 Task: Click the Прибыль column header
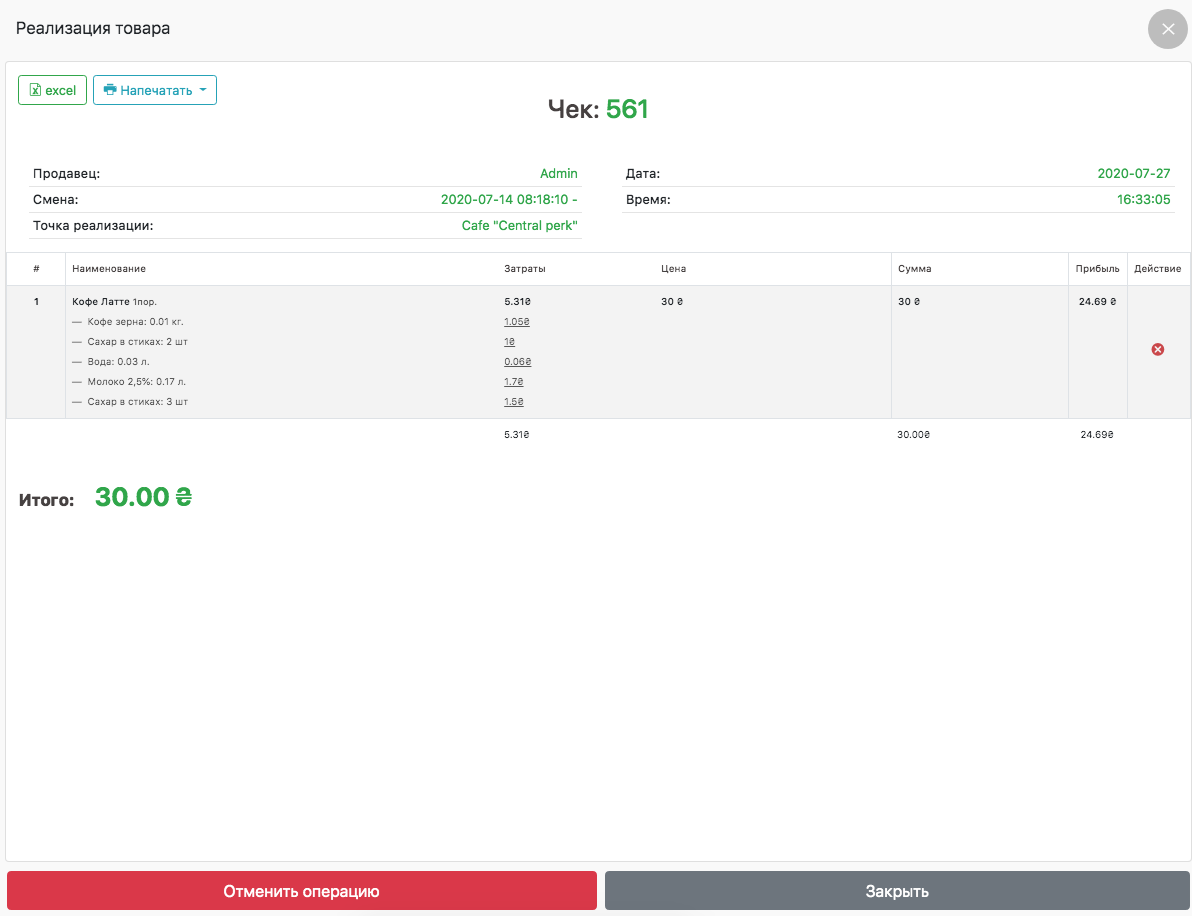tap(1097, 269)
